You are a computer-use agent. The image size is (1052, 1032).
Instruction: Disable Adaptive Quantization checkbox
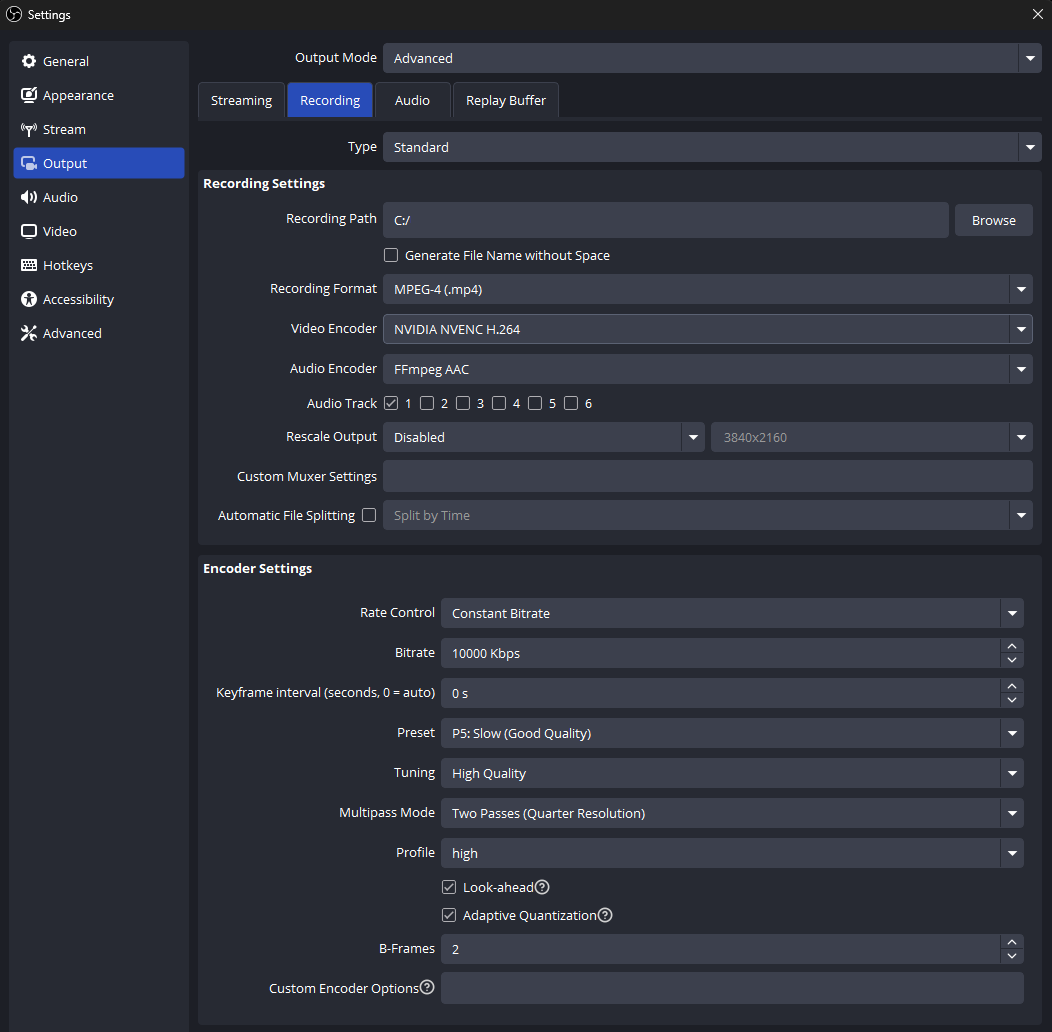[x=449, y=915]
